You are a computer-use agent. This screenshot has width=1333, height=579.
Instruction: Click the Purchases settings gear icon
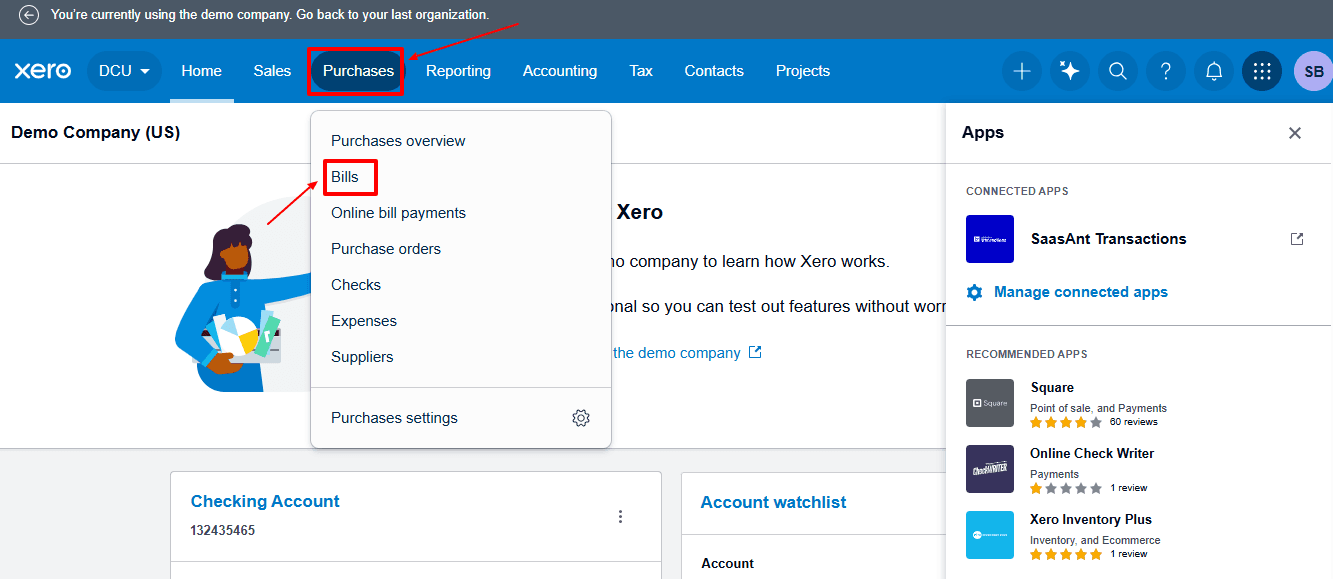click(581, 418)
